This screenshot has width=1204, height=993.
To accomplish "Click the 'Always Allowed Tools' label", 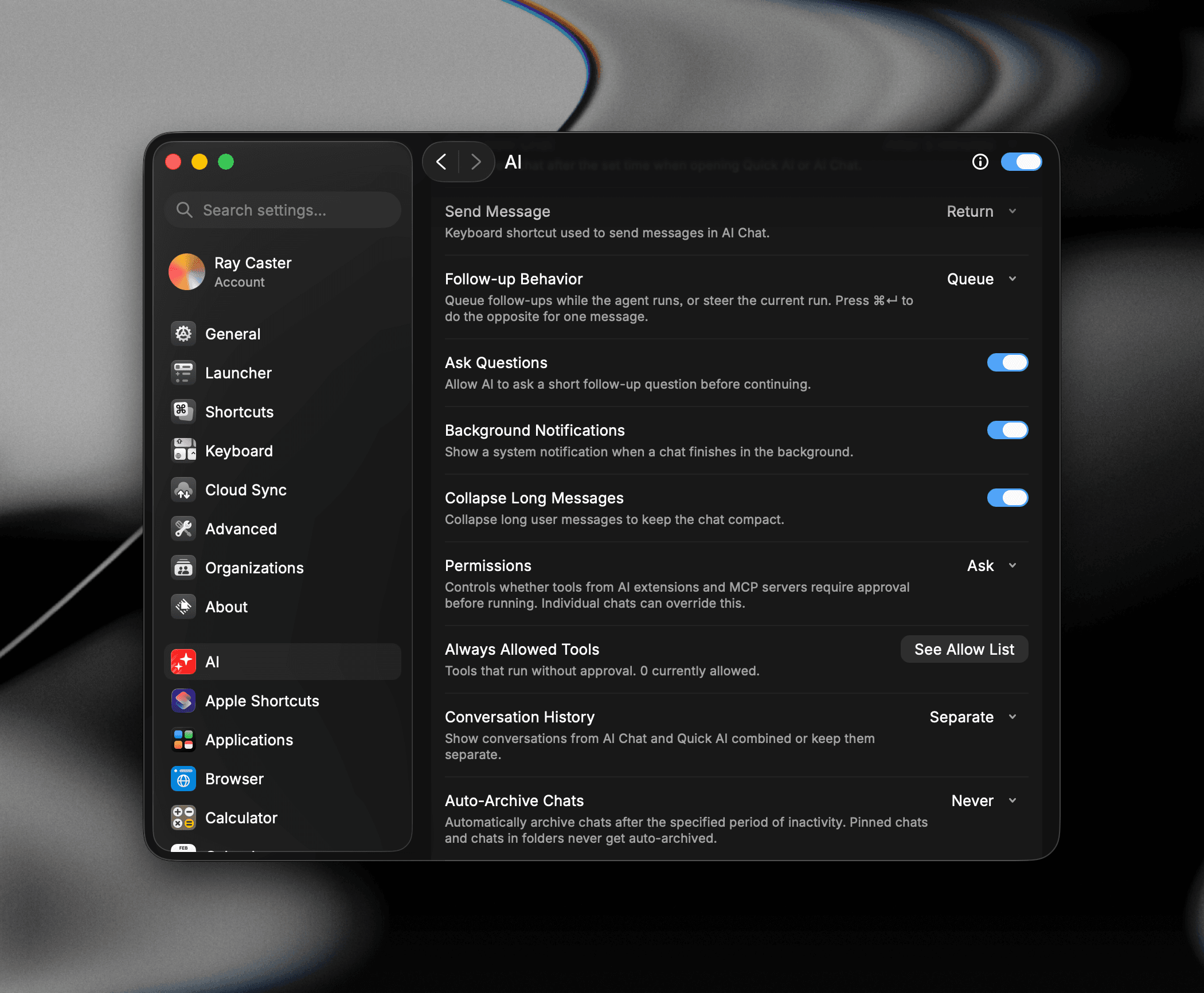I will point(522,650).
